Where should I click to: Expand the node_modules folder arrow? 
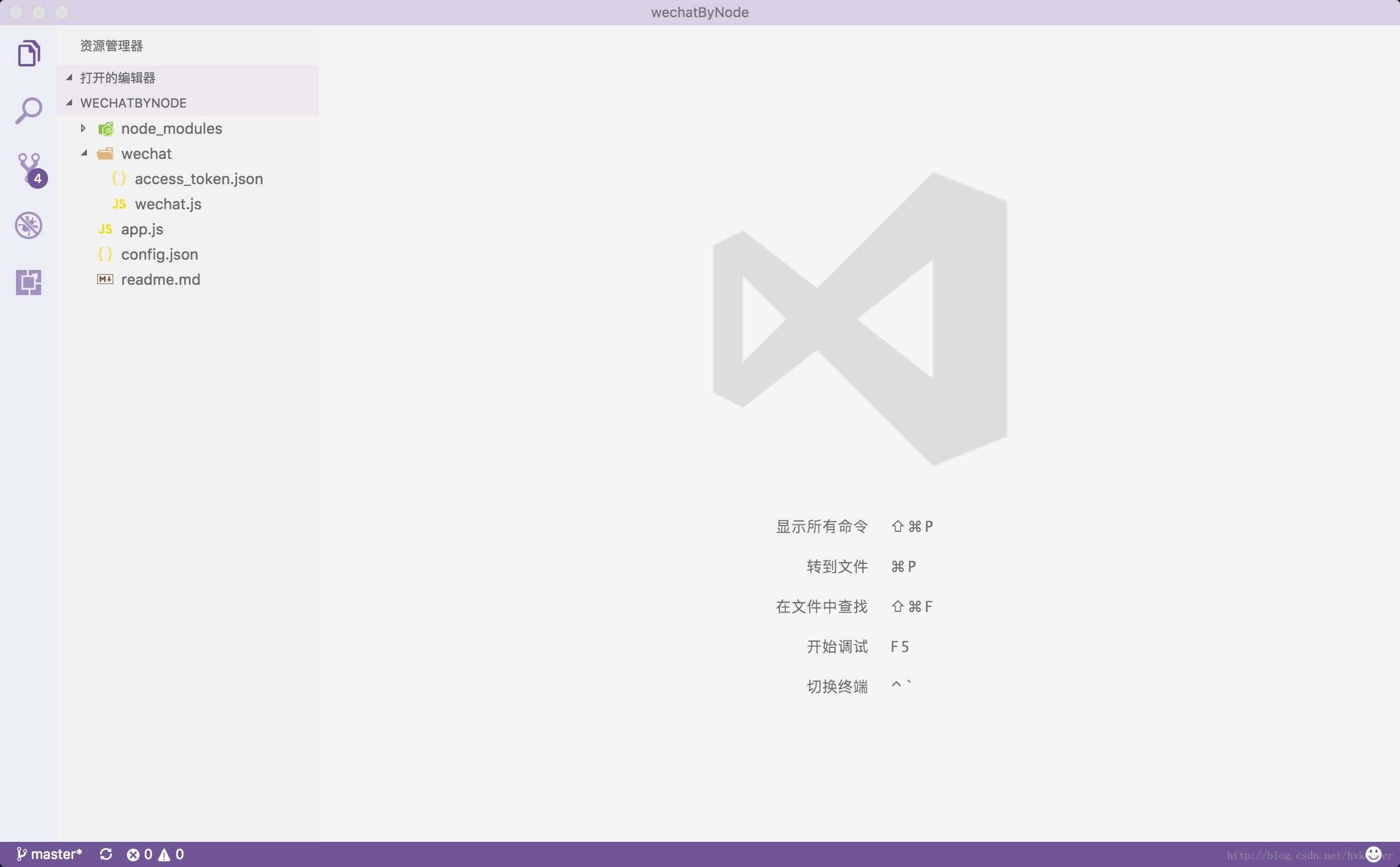coord(83,129)
